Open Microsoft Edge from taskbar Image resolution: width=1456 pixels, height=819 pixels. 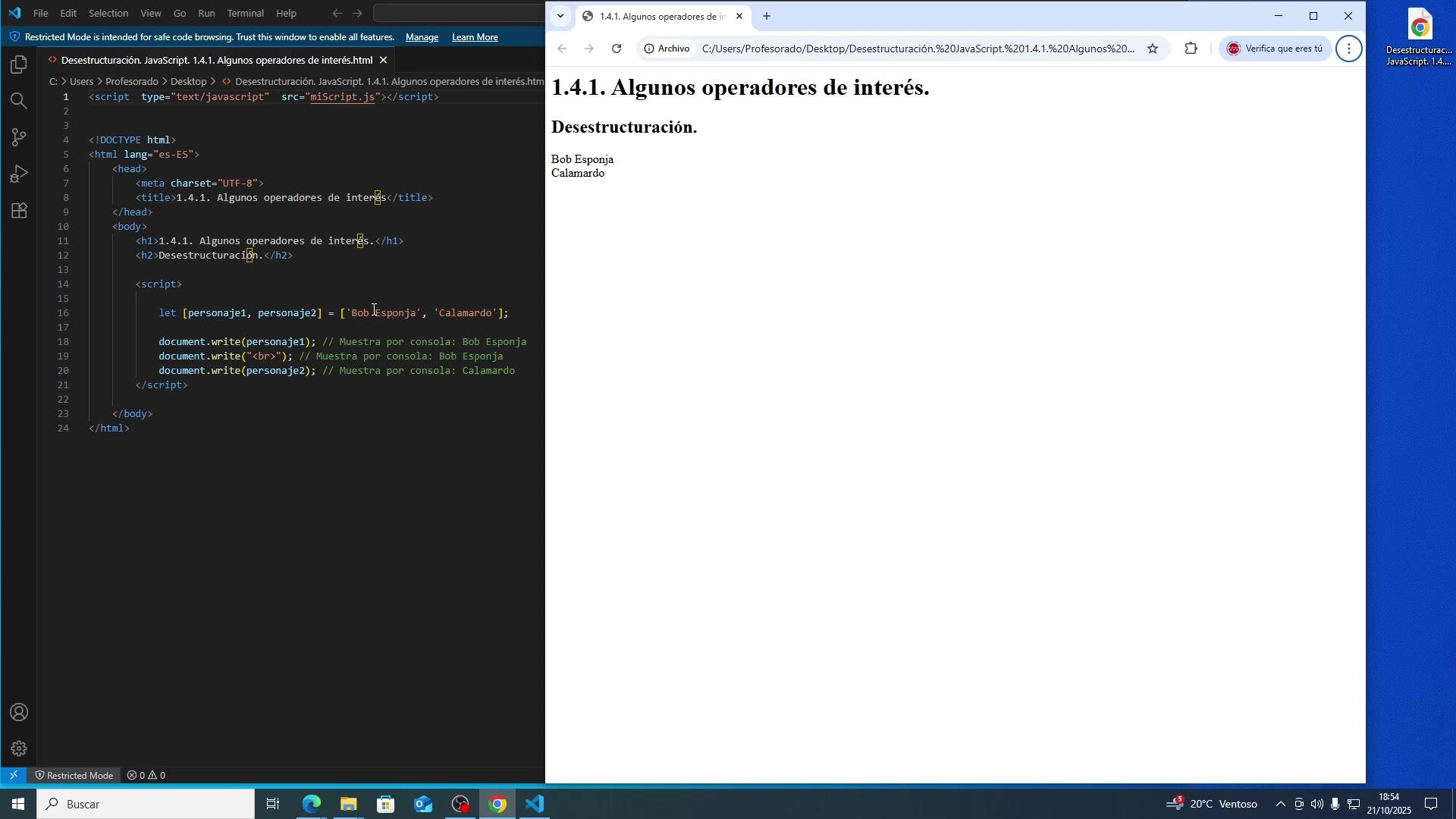[311, 804]
